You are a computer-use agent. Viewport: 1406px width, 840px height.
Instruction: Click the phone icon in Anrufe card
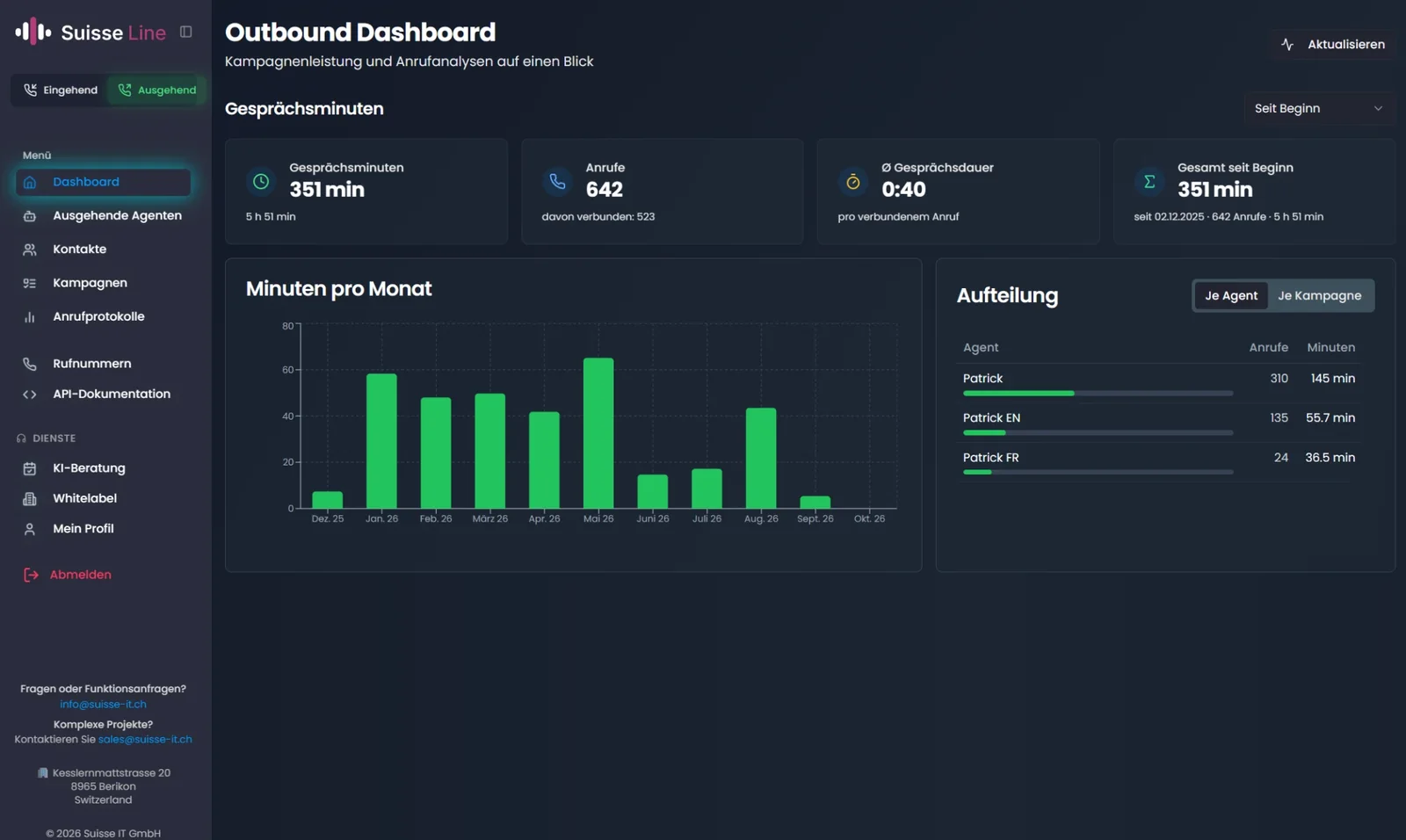(x=557, y=182)
